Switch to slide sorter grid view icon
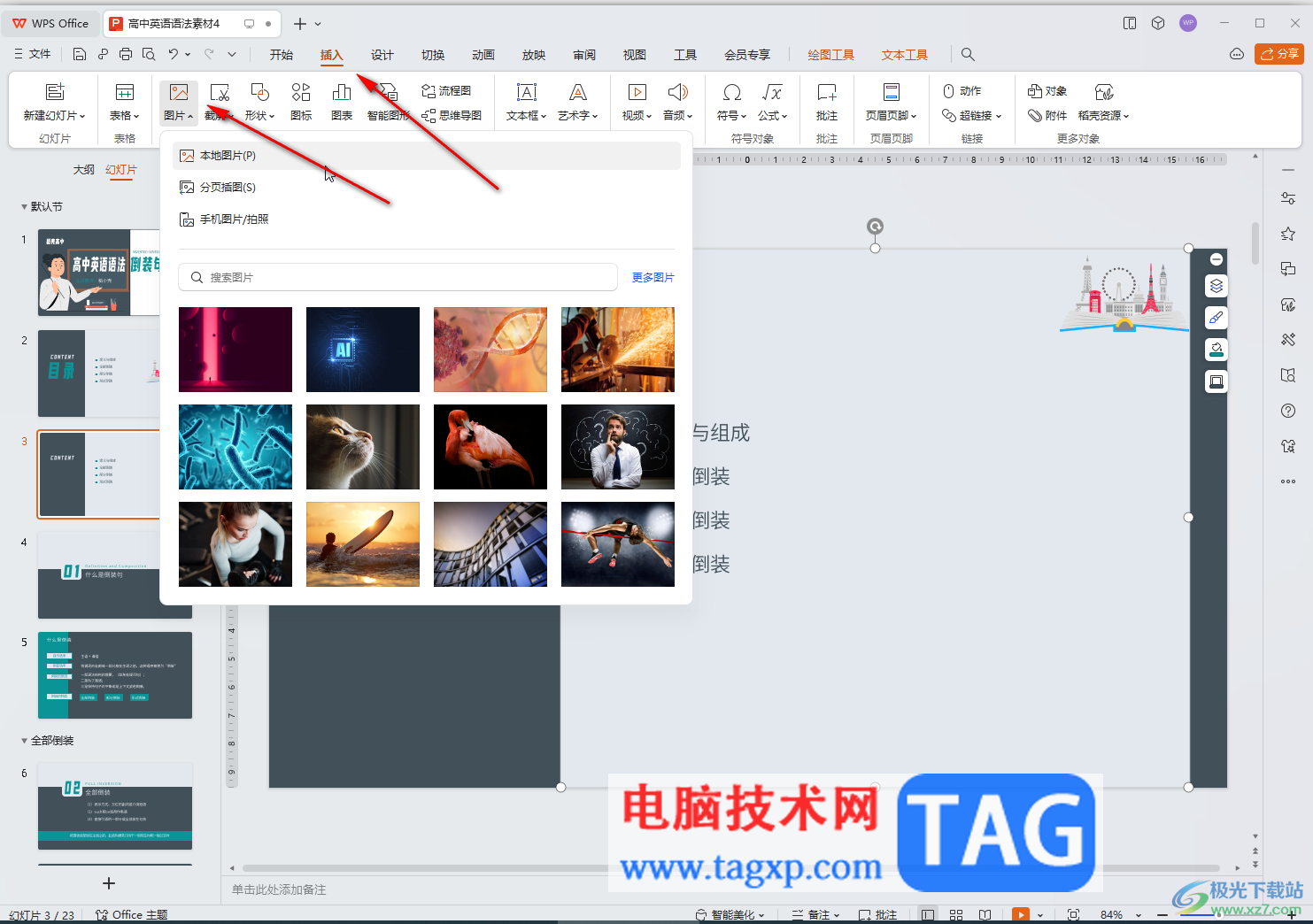1313x924 pixels. click(956, 914)
